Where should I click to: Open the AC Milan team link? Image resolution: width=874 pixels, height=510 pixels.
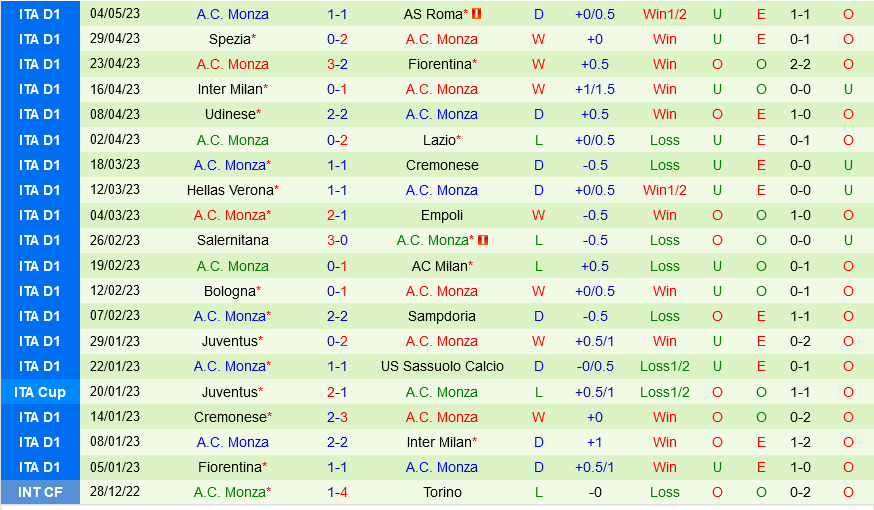coord(440,266)
